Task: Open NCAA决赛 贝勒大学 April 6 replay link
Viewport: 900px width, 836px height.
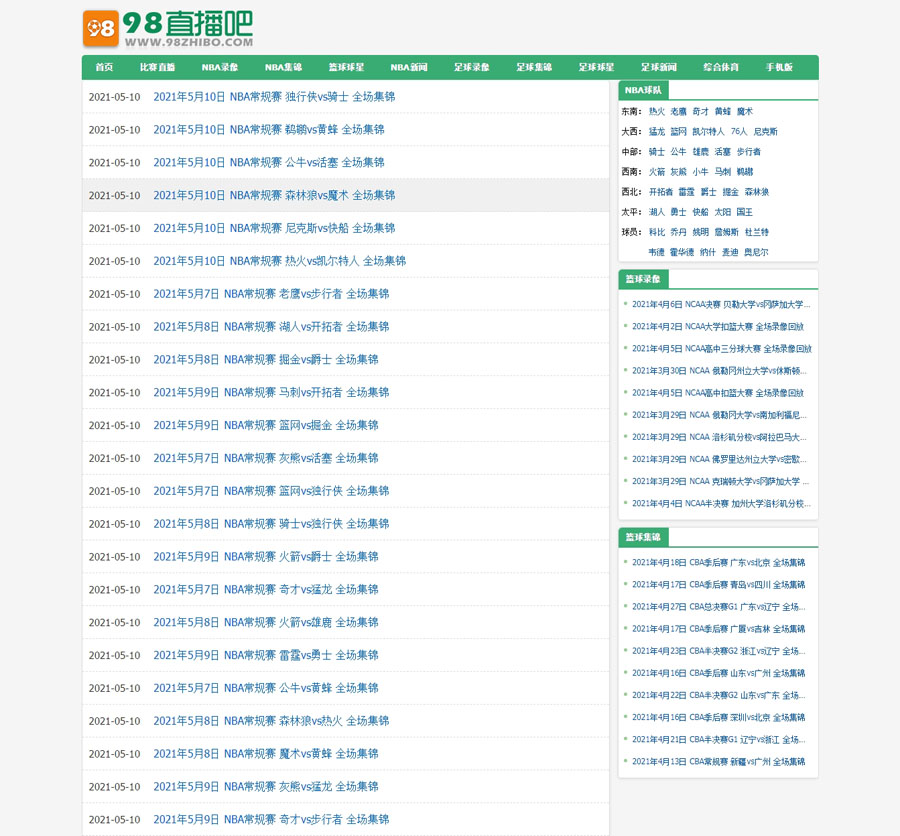Action: 720,305
